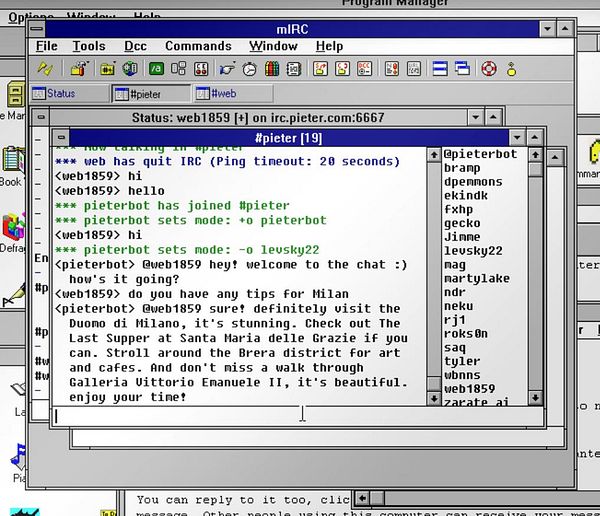Select wbnns in the nickname list

point(462,375)
